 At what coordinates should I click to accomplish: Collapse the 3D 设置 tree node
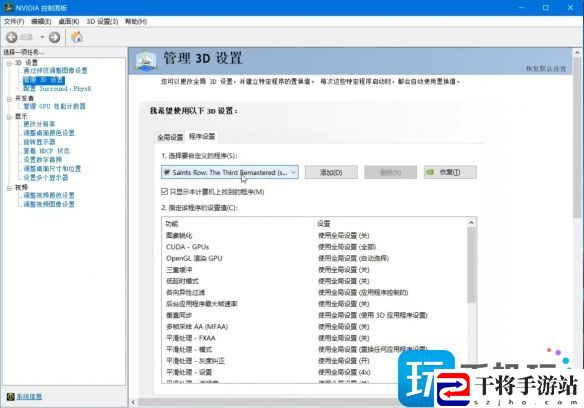tap(9, 63)
